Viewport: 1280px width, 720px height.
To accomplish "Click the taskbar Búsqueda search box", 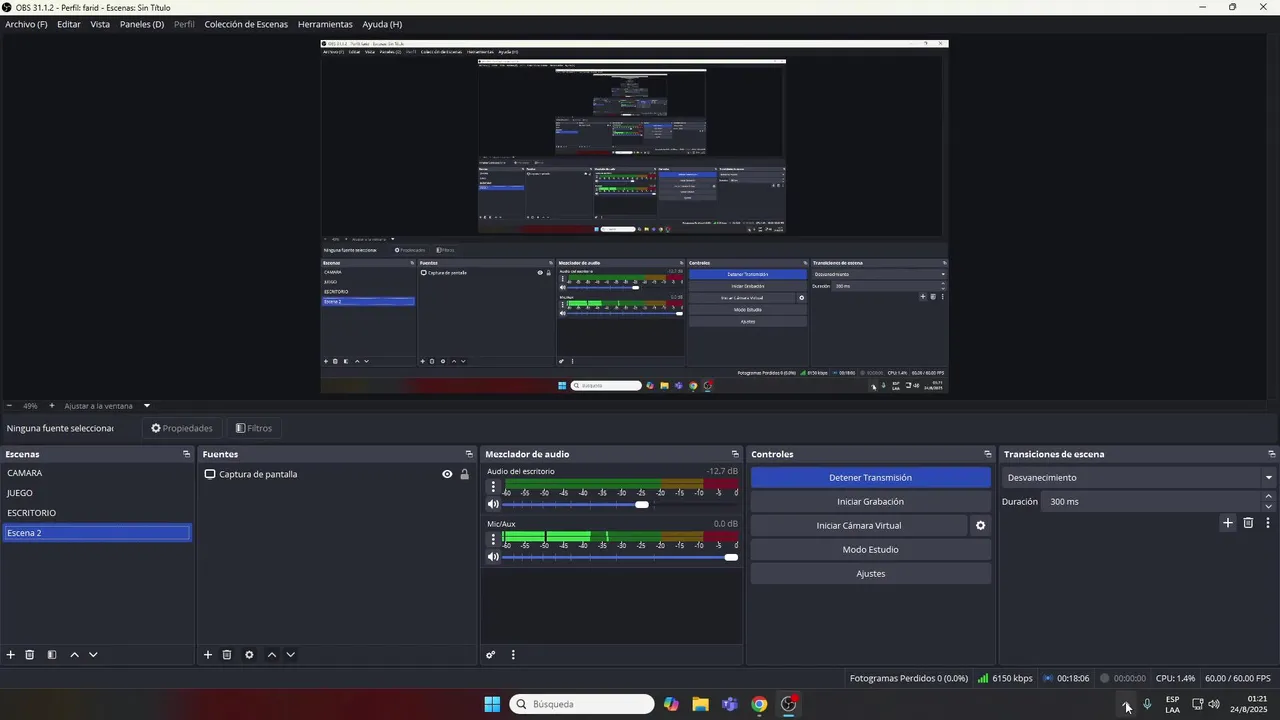I will pyautogui.click(x=582, y=704).
